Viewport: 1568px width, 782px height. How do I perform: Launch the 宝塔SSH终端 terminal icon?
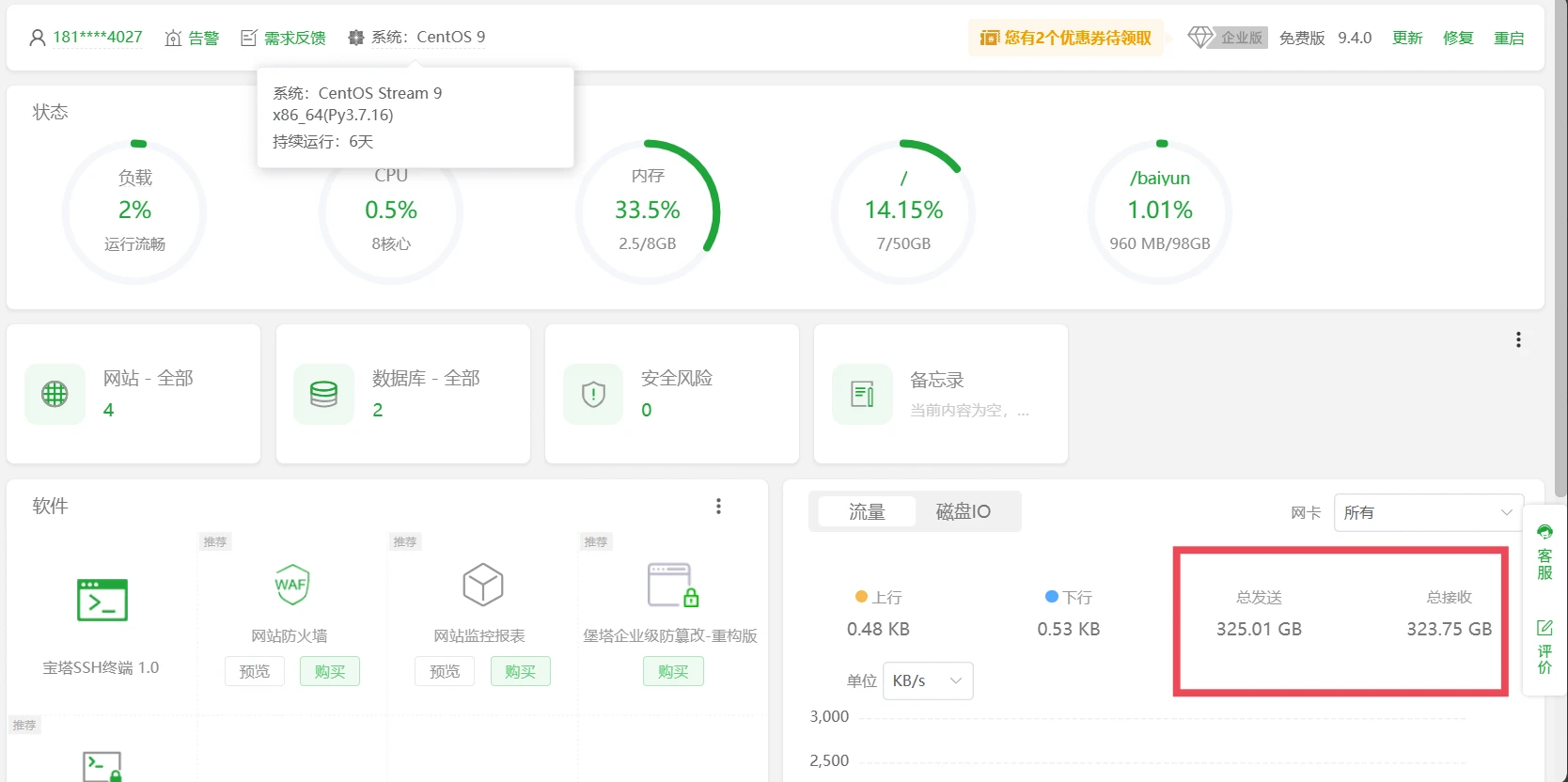click(102, 600)
